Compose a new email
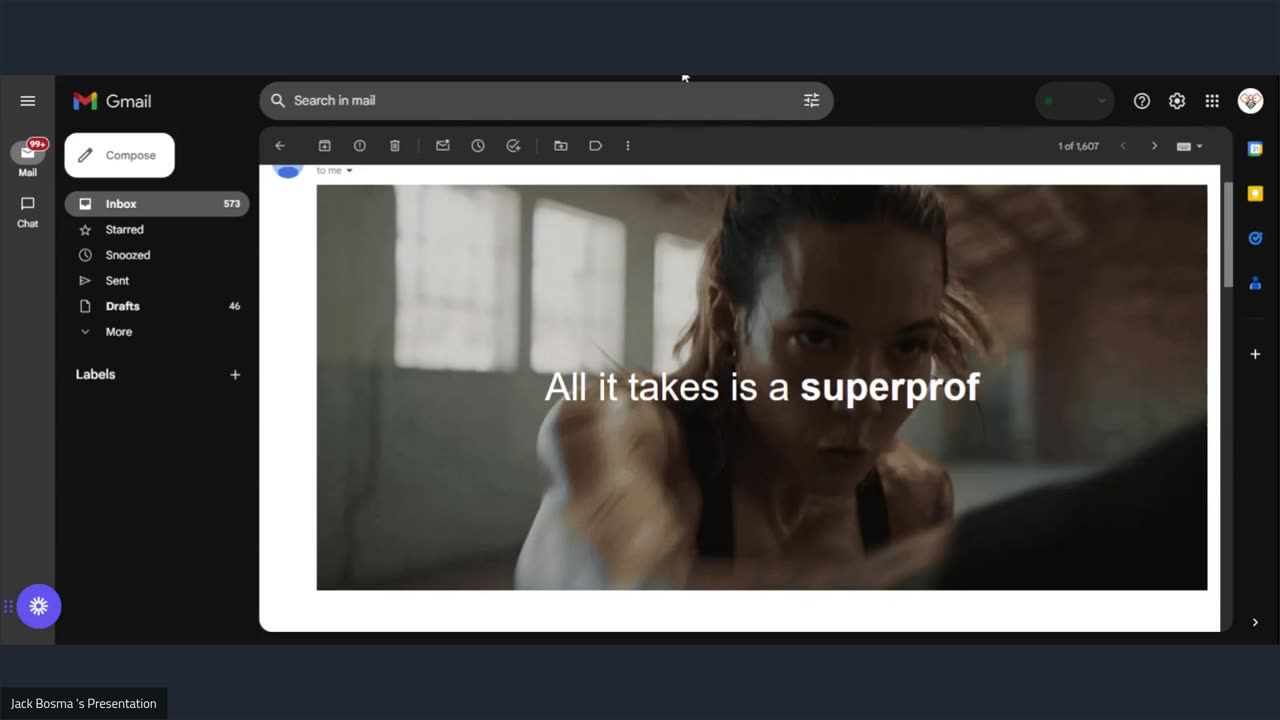 point(119,155)
